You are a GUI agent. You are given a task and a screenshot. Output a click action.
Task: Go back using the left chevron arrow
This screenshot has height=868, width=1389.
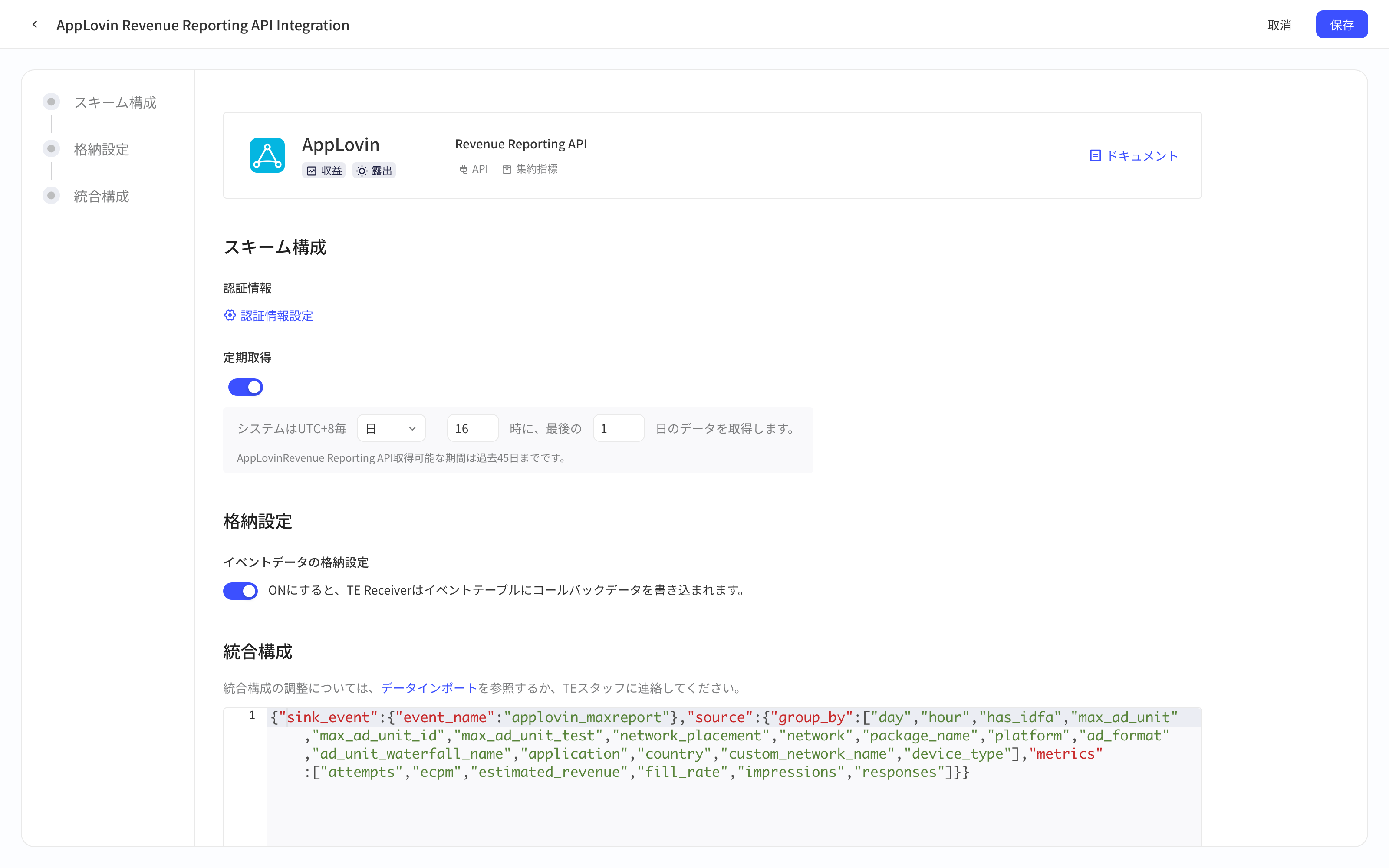(35, 25)
